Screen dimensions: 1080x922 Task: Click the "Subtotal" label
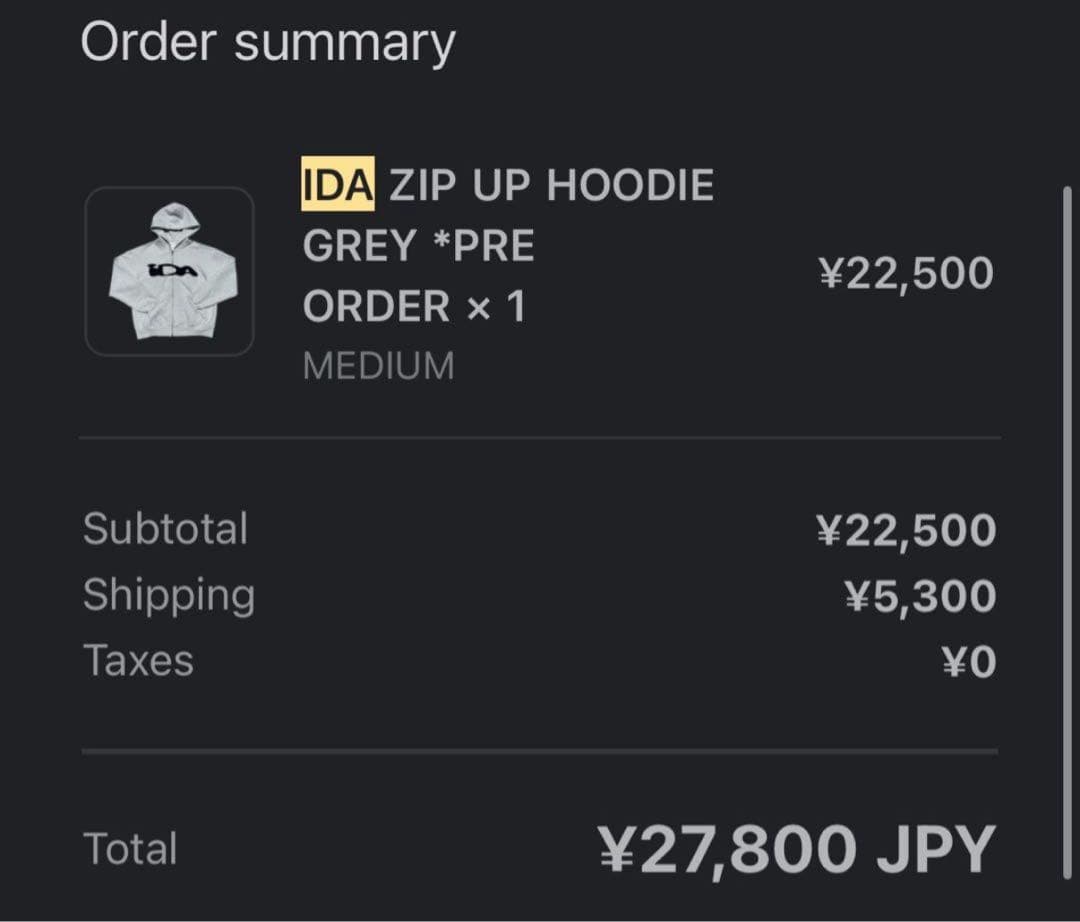pos(165,528)
